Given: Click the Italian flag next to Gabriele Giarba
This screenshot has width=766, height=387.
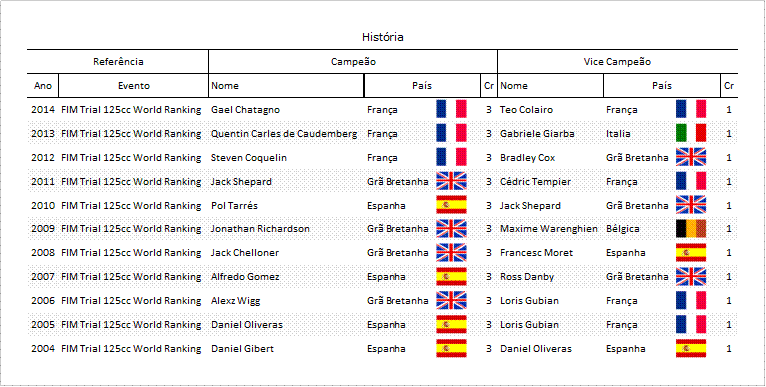Looking at the screenshot, I should point(691,133).
